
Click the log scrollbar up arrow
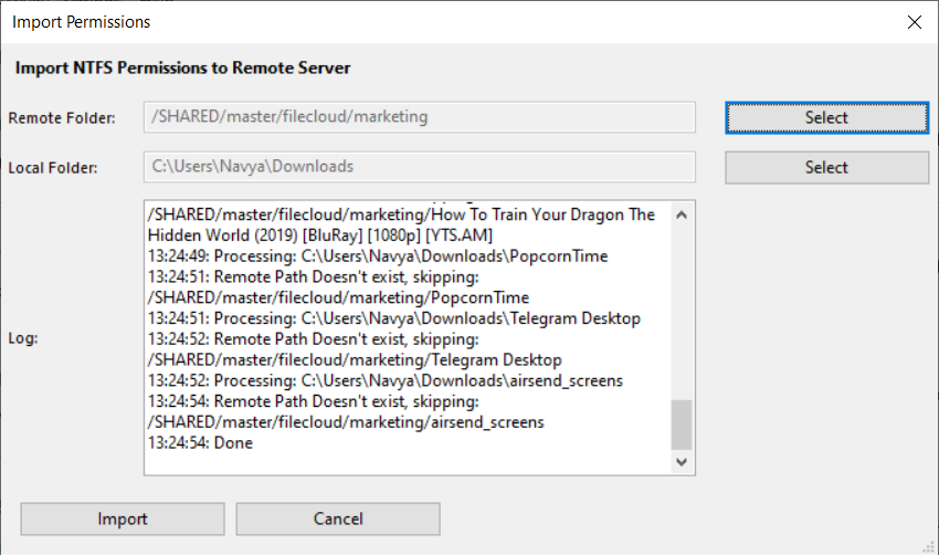pyautogui.click(x=681, y=214)
